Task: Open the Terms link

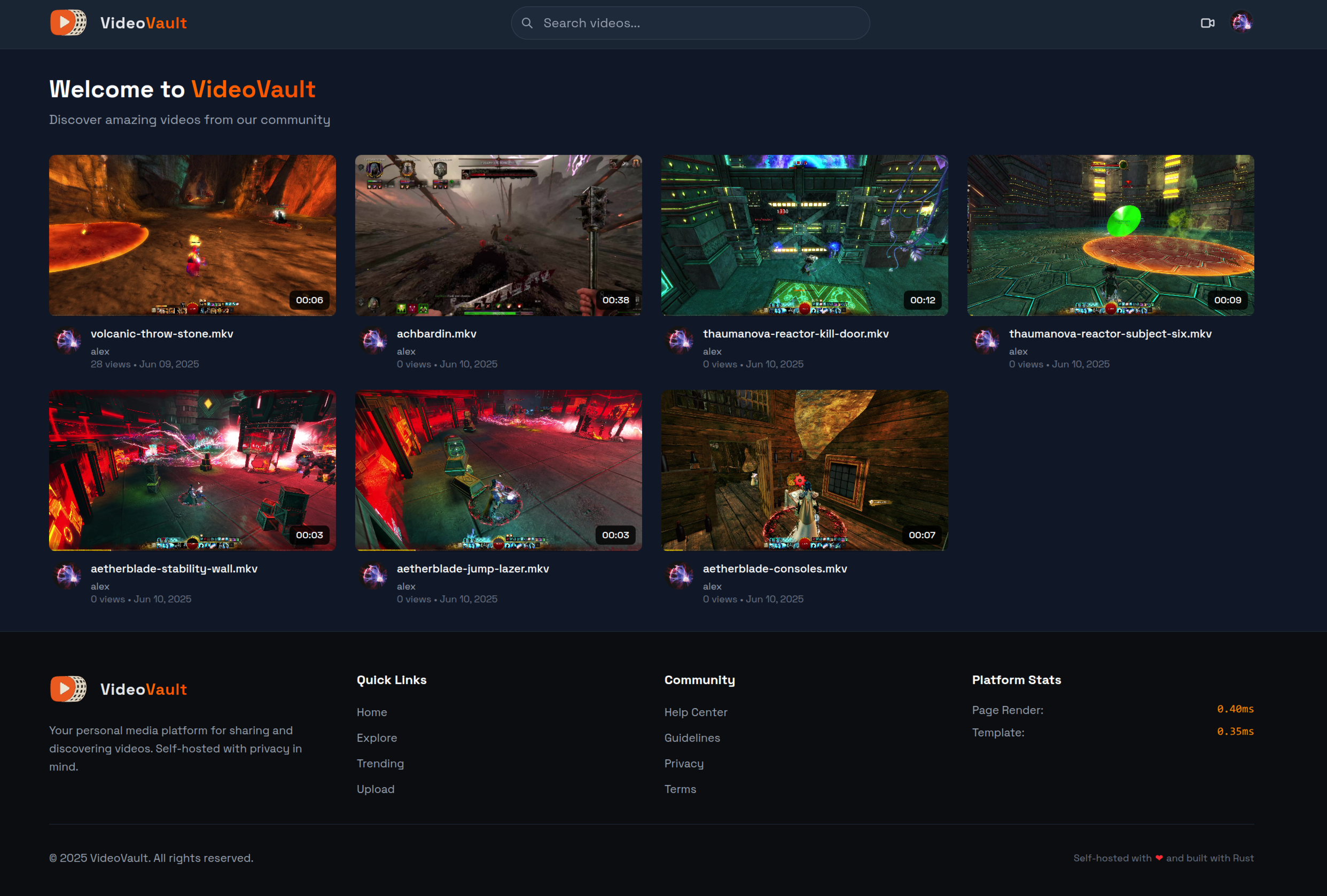Action: (680, 789)
